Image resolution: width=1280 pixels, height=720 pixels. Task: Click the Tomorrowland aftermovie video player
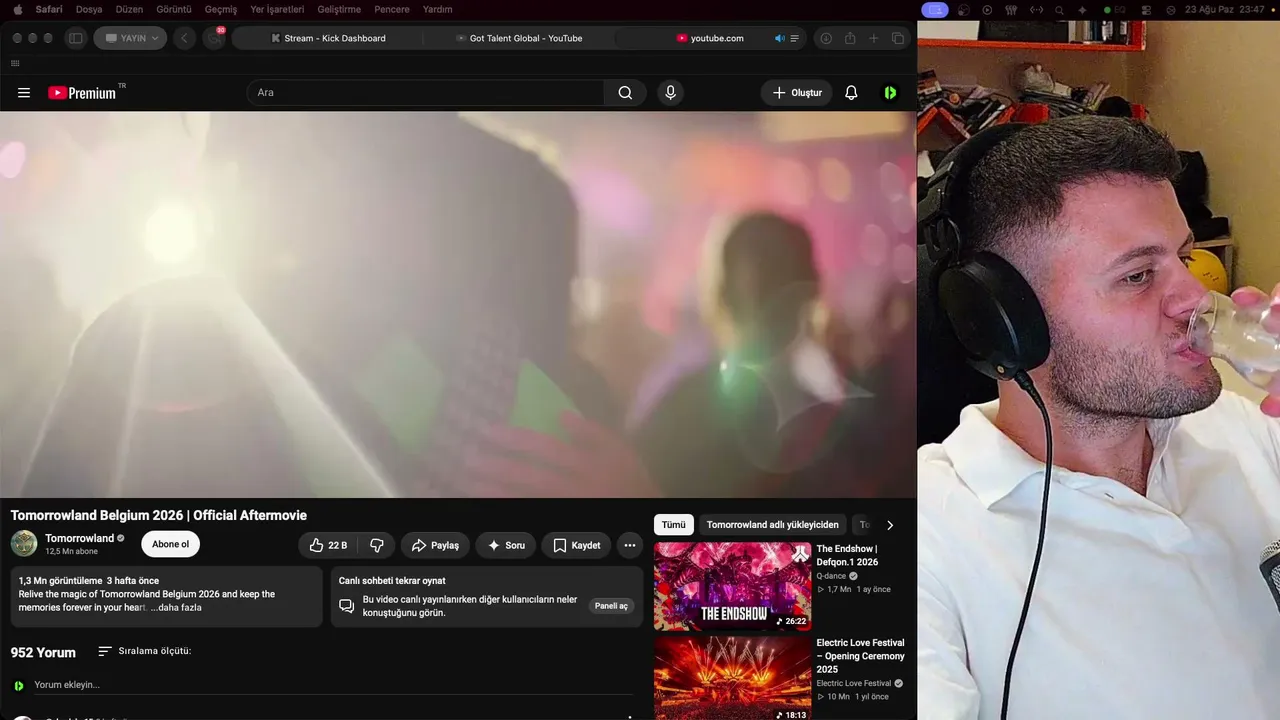pos(458,304)
